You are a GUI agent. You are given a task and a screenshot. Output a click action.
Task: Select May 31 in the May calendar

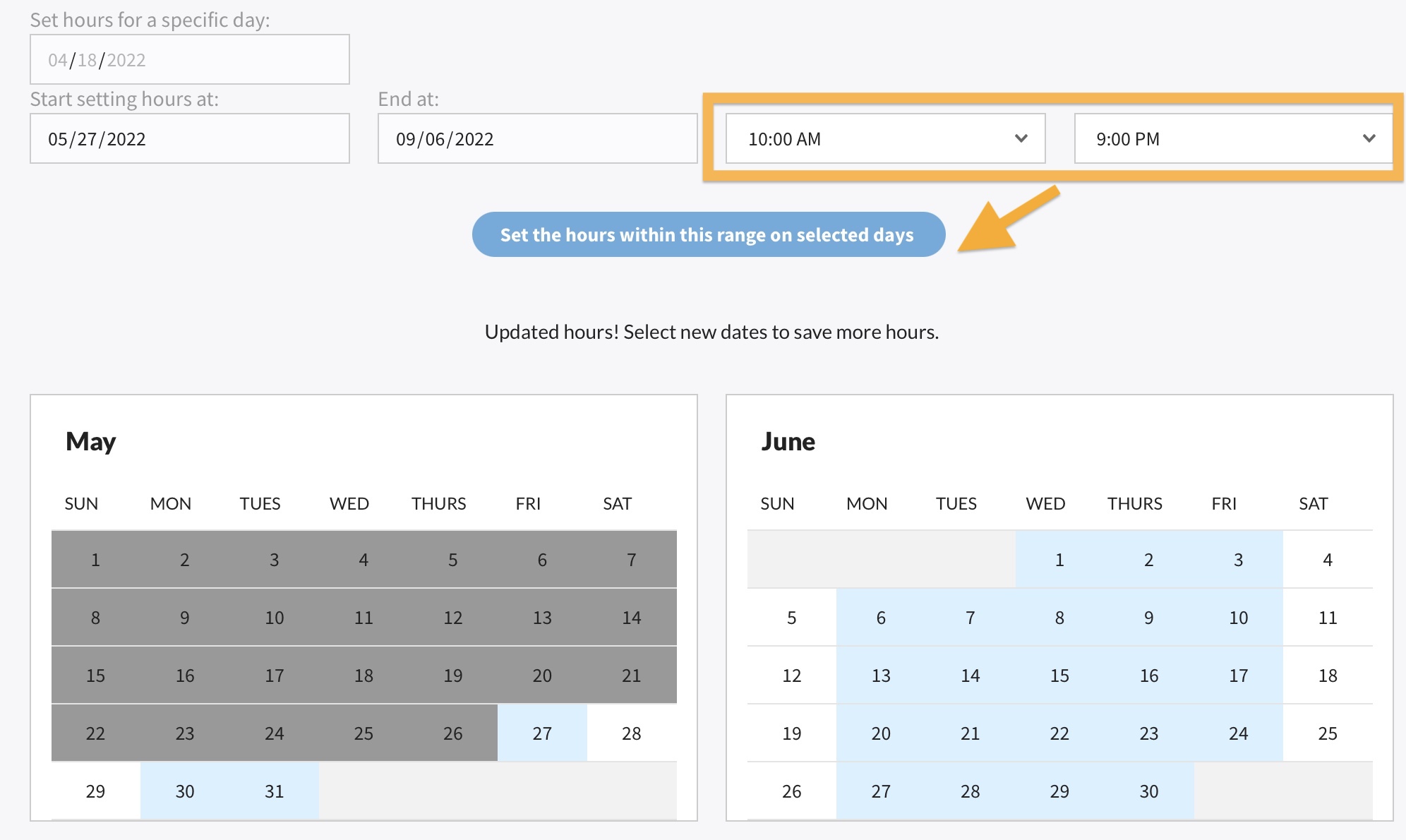(274, 791)
